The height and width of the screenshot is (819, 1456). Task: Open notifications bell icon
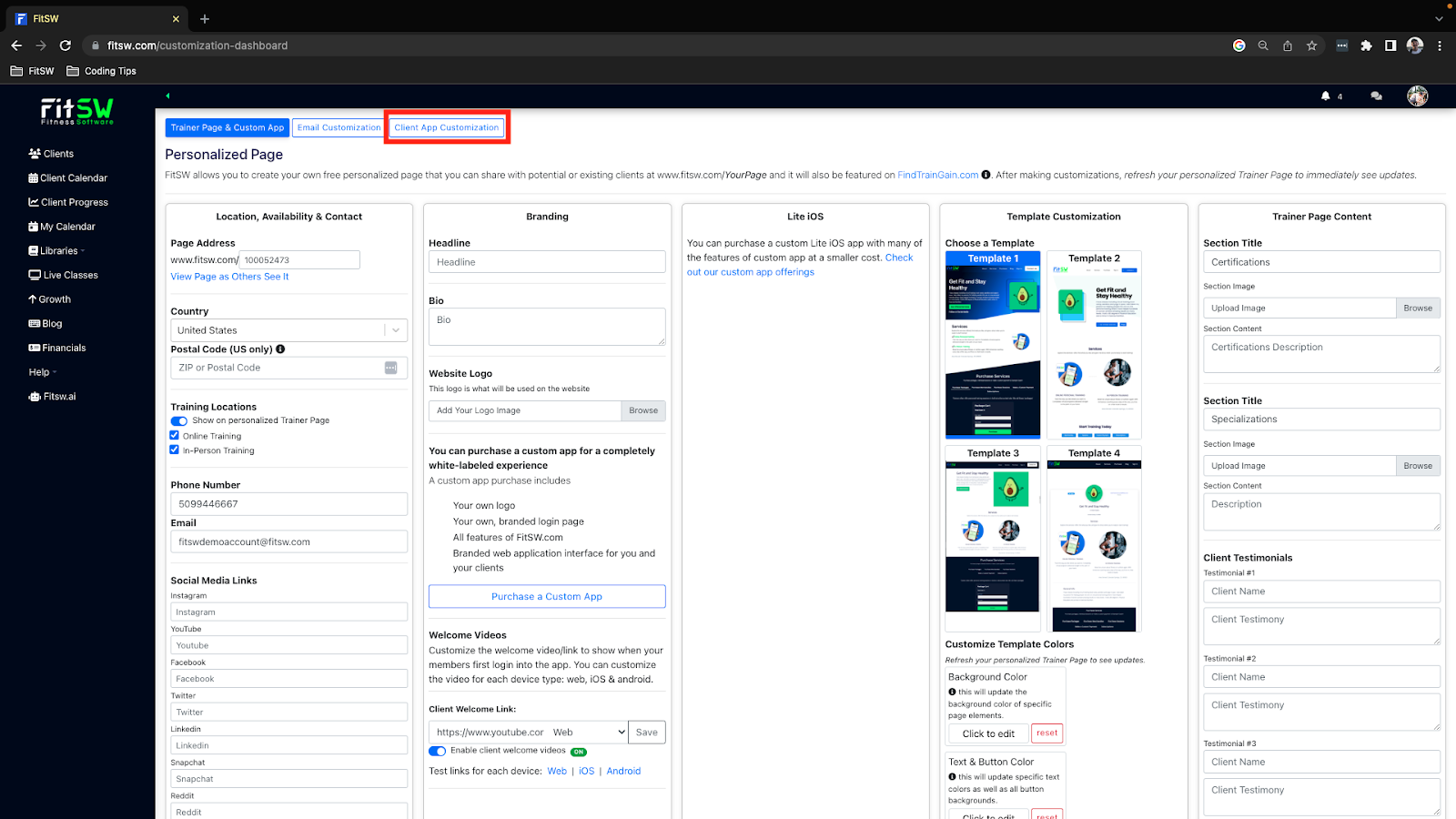[x=1326, y=96]
